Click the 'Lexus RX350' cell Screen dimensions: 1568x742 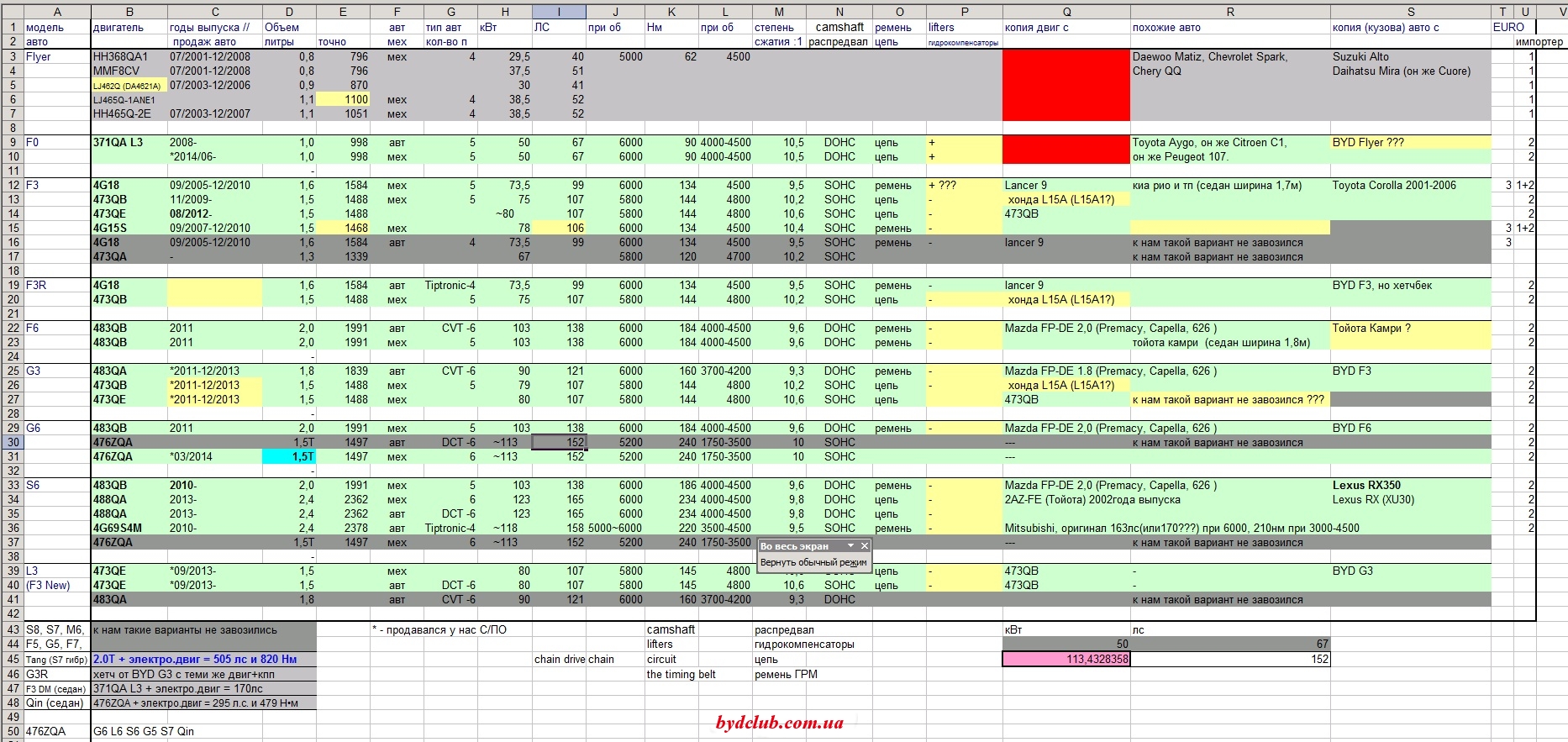coord(1366,486)
